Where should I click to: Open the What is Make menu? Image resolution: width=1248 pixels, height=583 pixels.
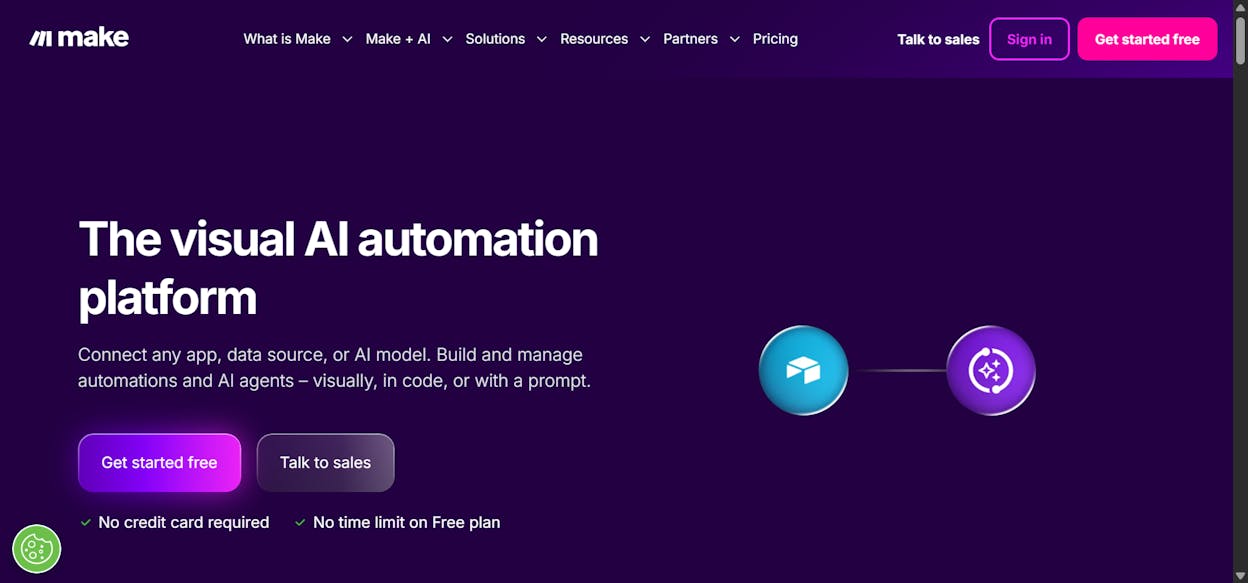(x=287, y=39)
